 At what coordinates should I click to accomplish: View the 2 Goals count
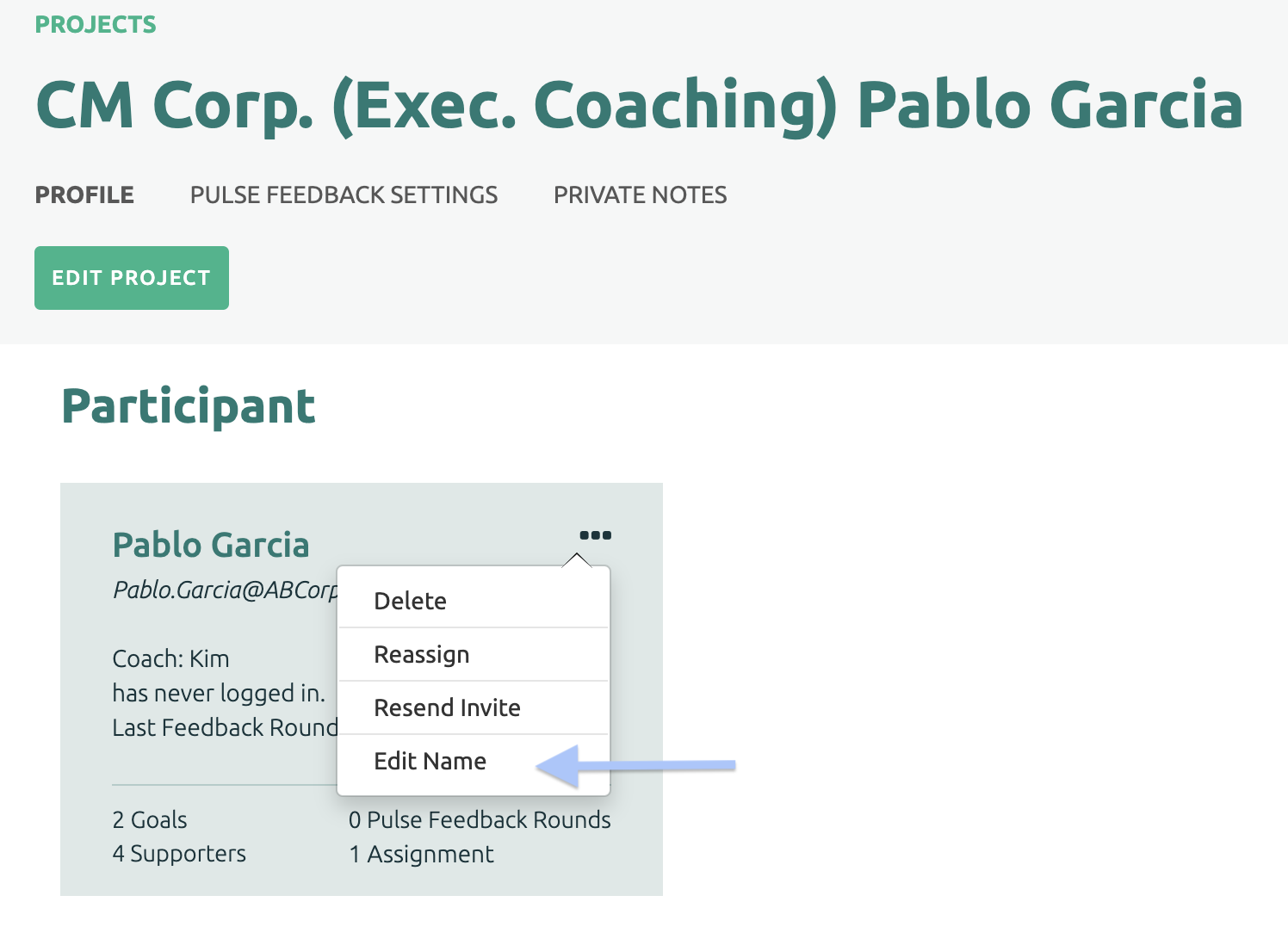click(150, 819)
